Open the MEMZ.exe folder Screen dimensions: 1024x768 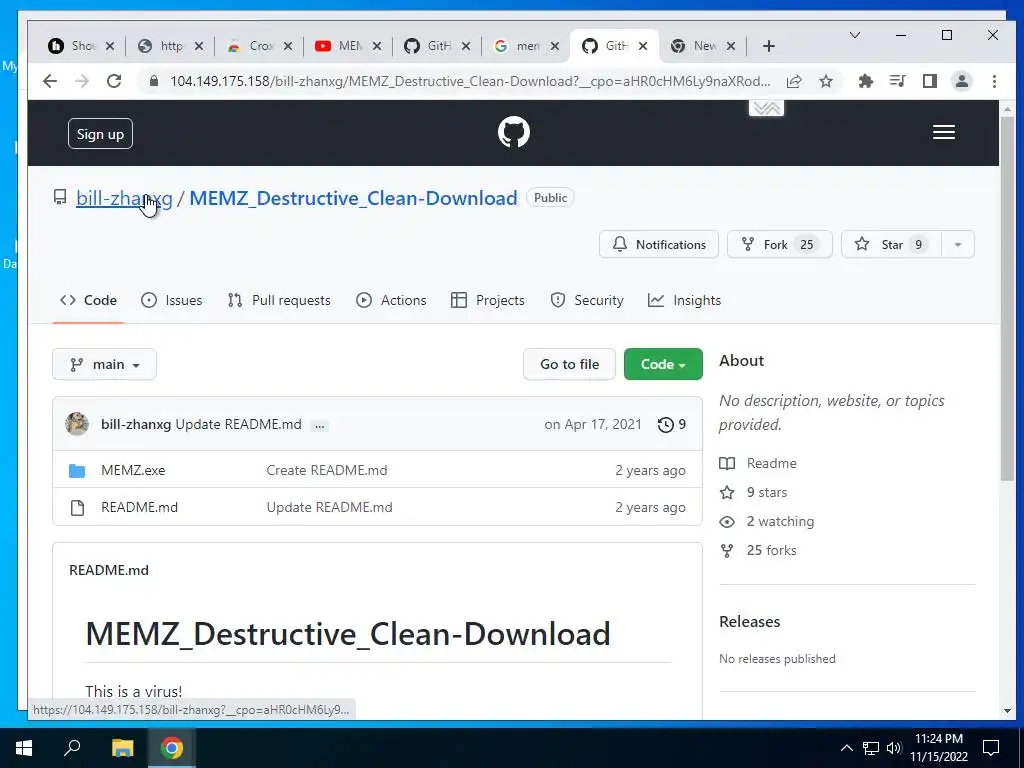[133, 470]
